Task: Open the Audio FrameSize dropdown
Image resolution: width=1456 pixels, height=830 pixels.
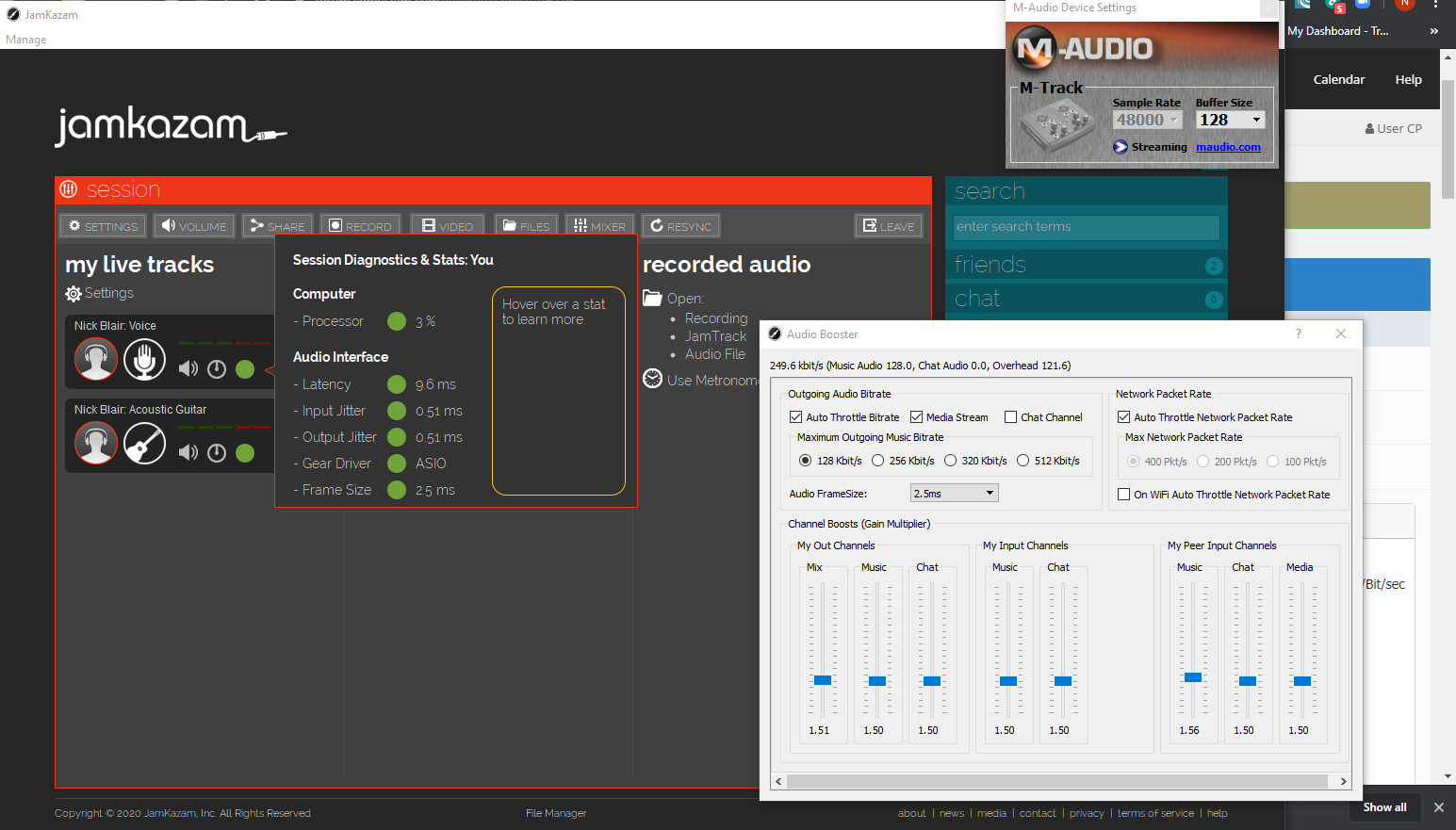Action: [x=954, y=494]
